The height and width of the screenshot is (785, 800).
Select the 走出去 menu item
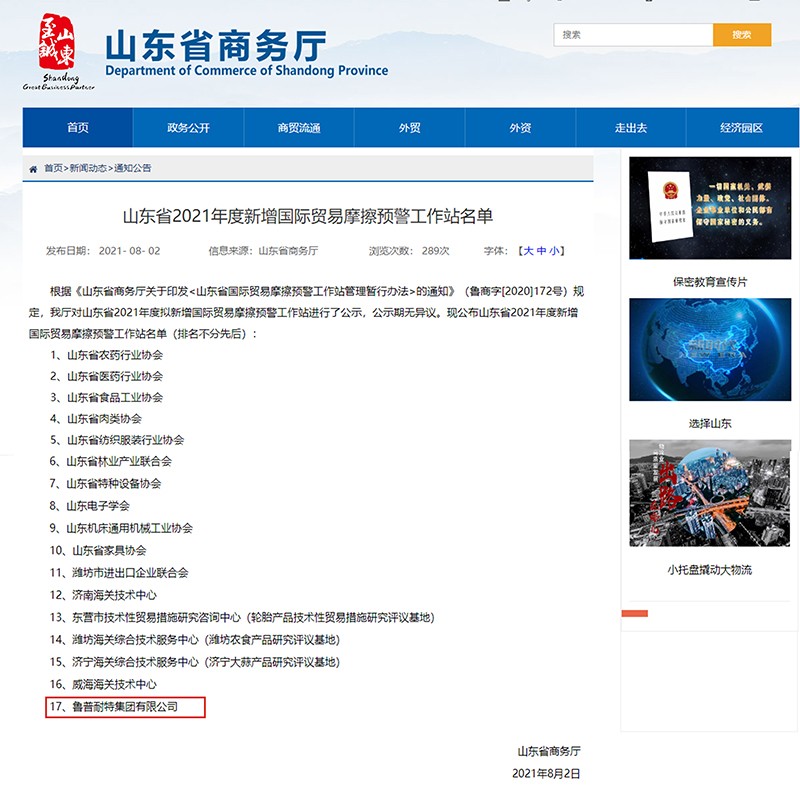tap(630, 128)
